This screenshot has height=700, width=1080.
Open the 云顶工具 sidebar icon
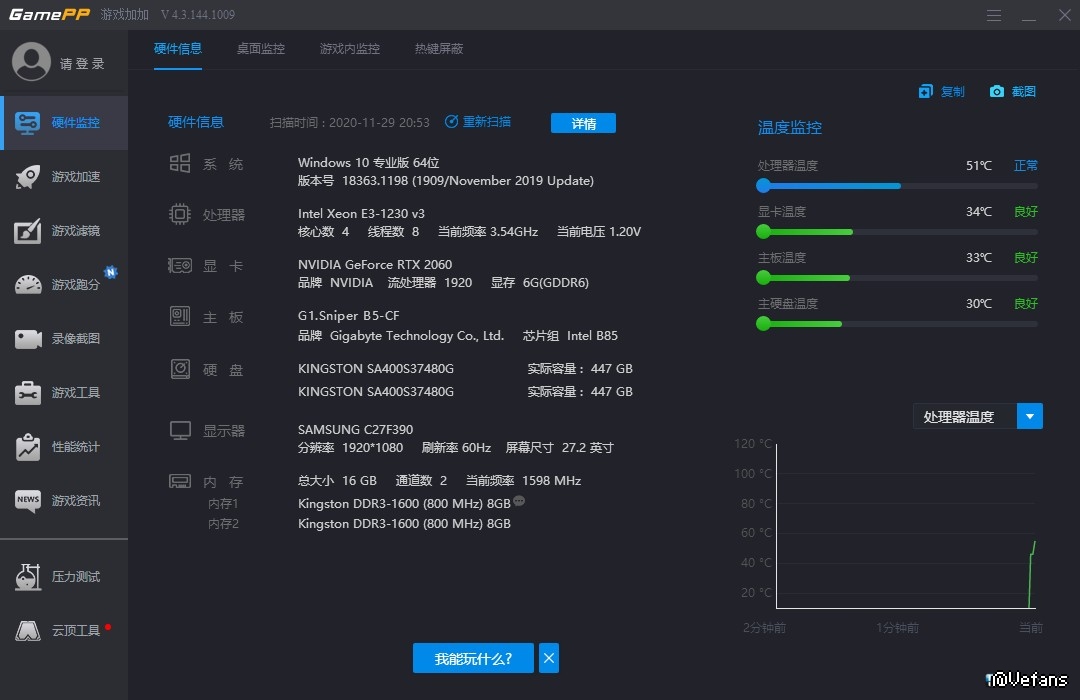[x=28, y=631]
